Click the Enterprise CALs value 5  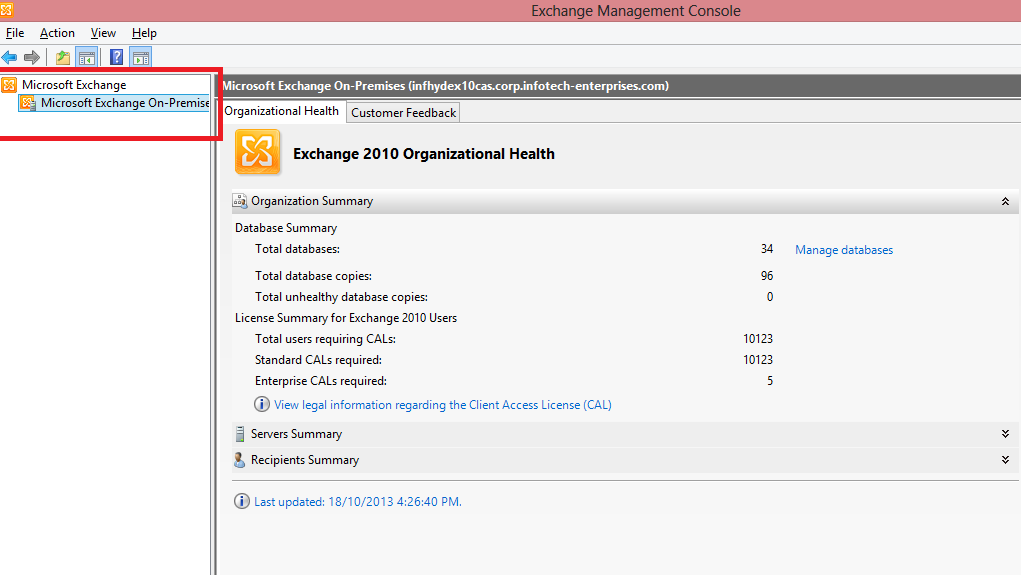tap(770, 381)
